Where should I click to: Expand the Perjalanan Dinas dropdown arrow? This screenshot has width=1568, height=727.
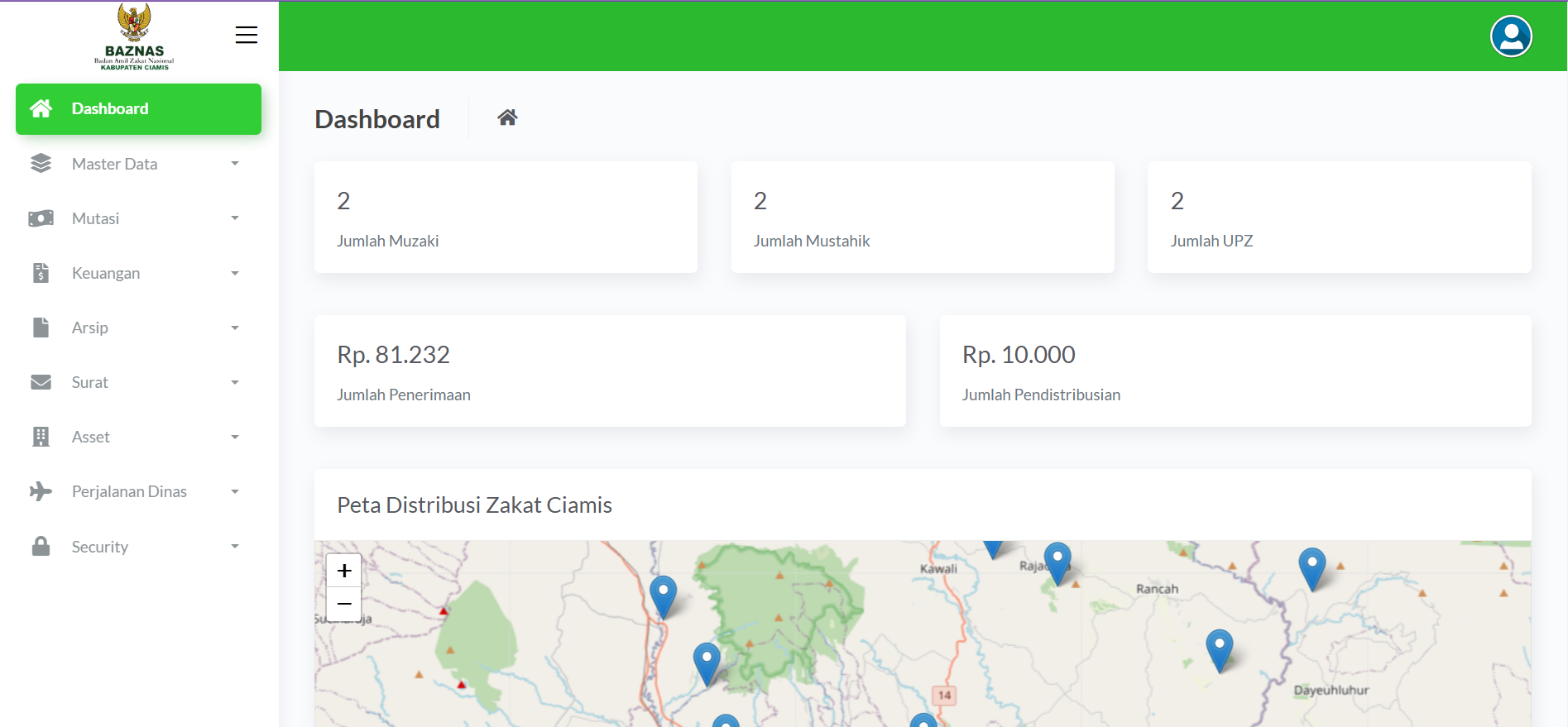(235, 491)
